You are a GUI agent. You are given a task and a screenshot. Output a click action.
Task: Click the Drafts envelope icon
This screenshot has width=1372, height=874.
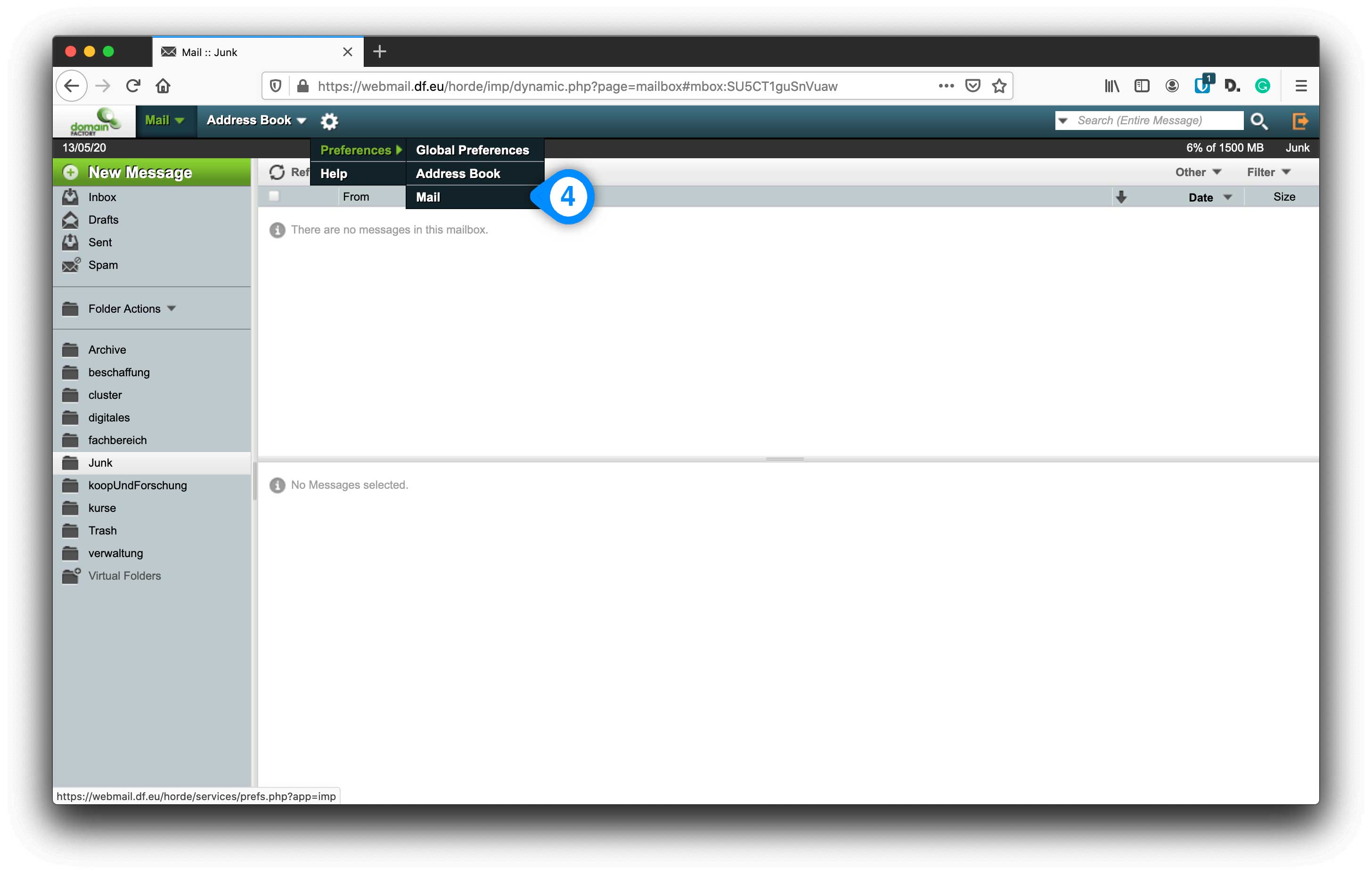pos(70,220)
